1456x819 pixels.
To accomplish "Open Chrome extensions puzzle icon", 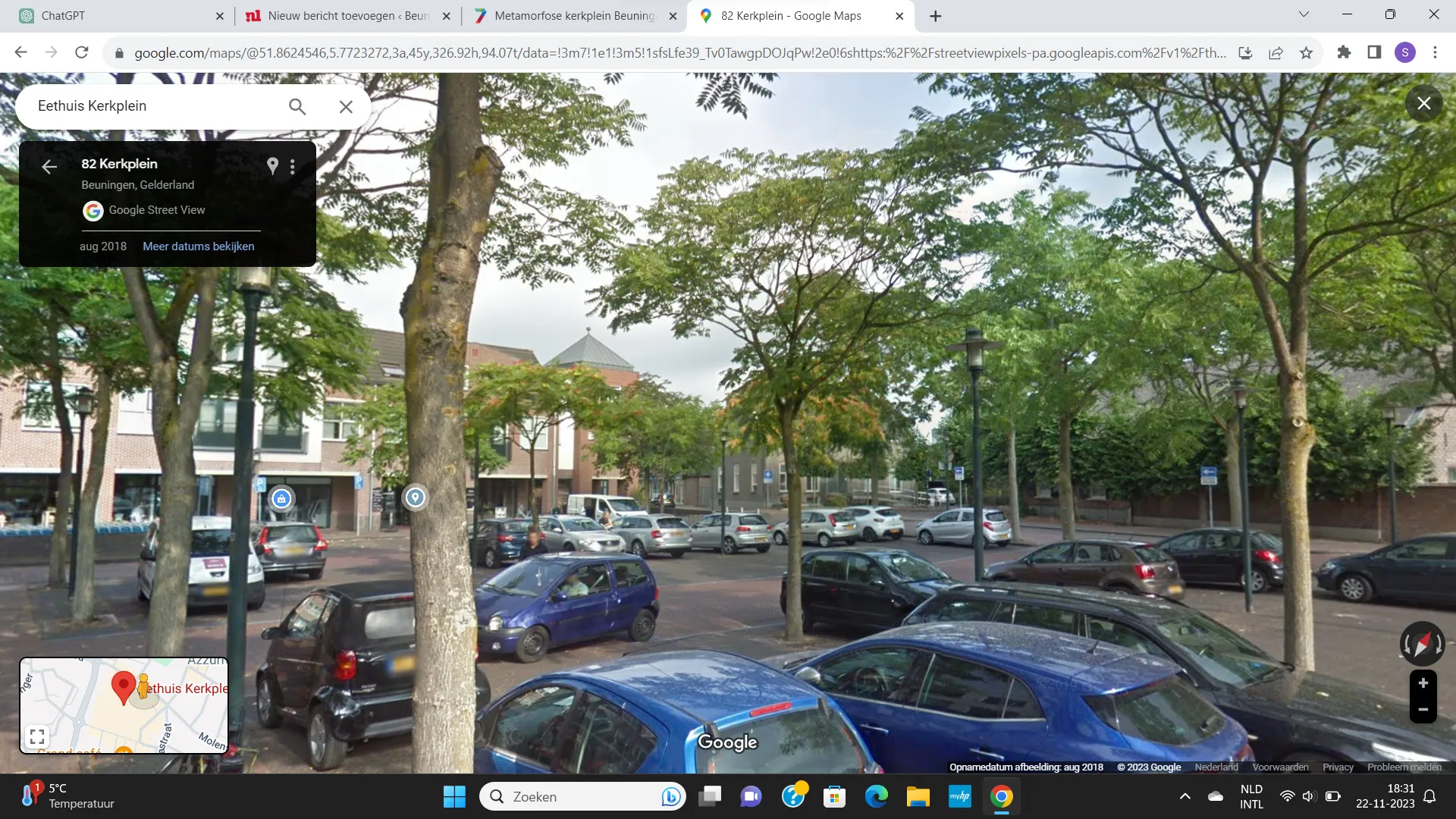I will (x=1344, y=52).
